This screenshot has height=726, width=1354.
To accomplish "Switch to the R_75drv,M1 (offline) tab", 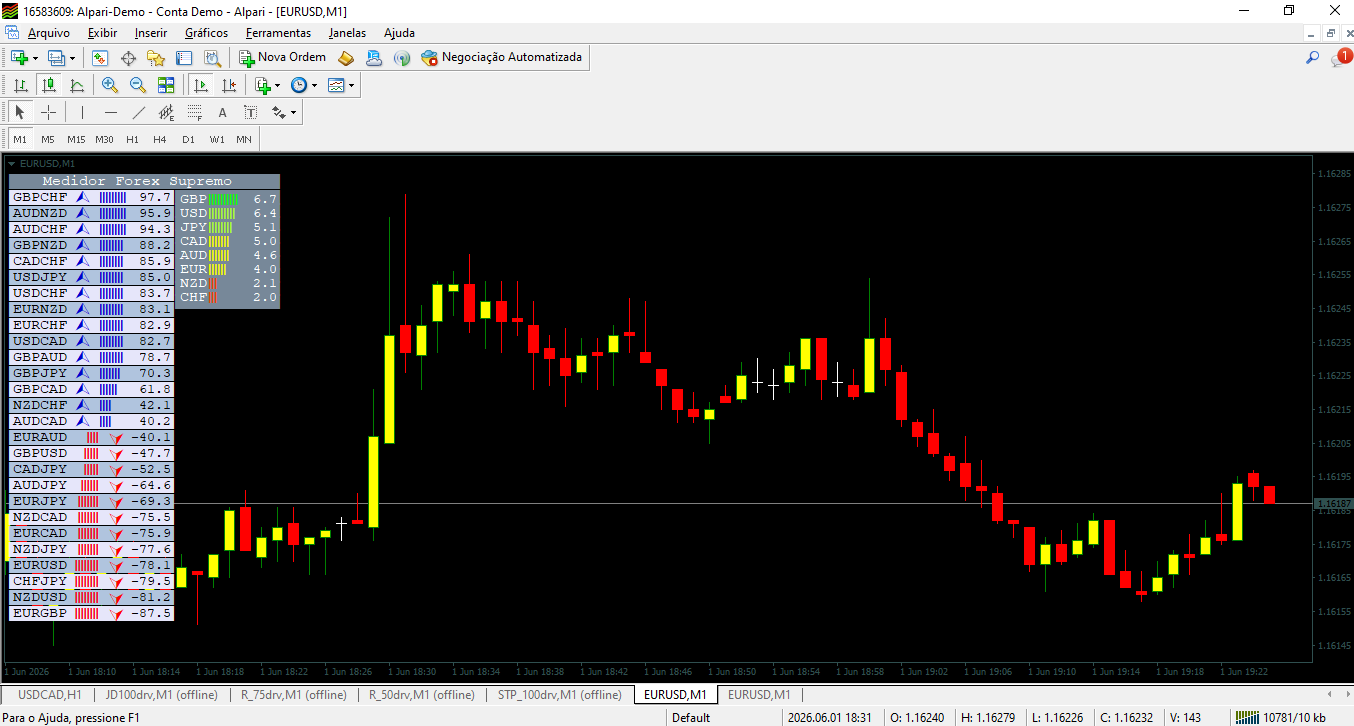I will click(x=293, y=694).
